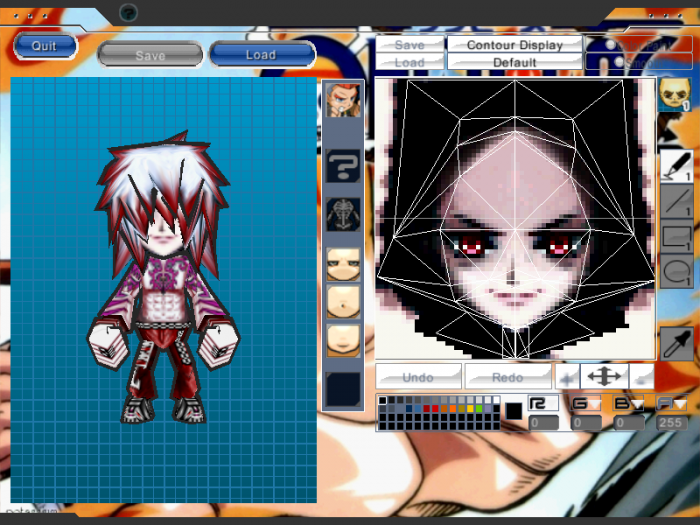This screenshot has width=700, height=525.
Task: Open the R channel dropdown
Action: pyautogui.click(x=543, y=403)
